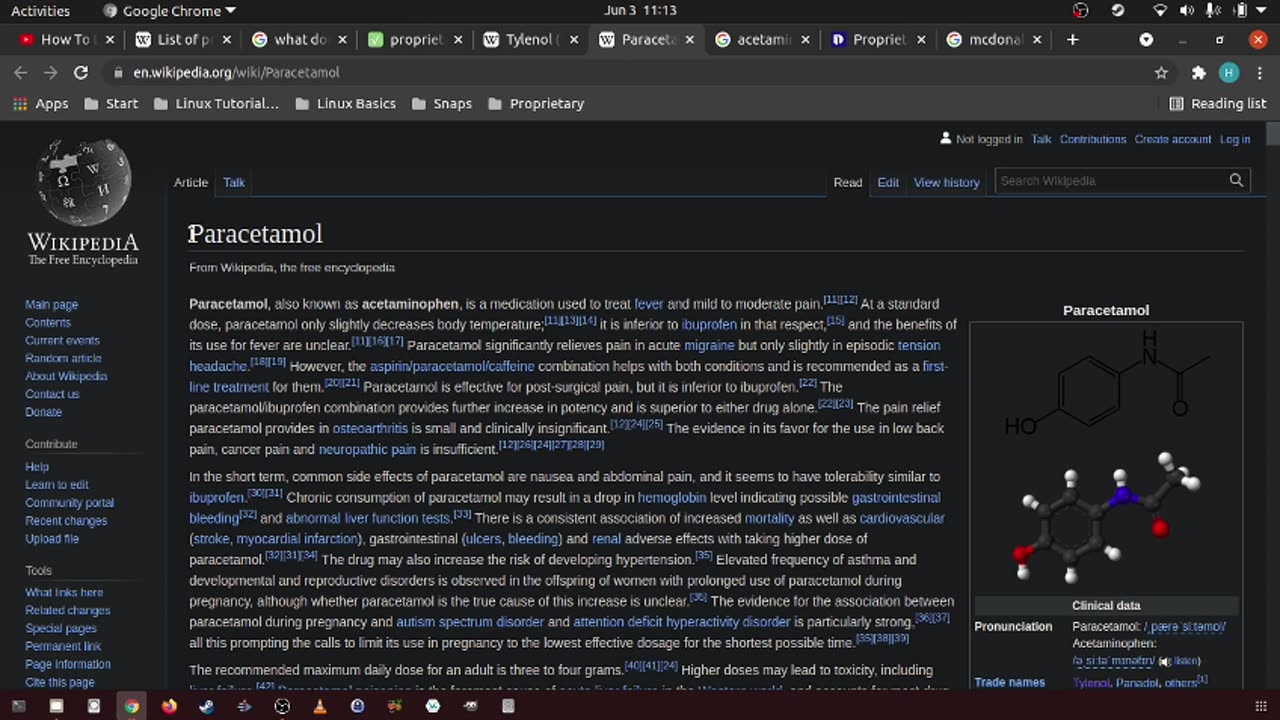Open the Contributions link
1280x720 pixels.
point(1093,139)
